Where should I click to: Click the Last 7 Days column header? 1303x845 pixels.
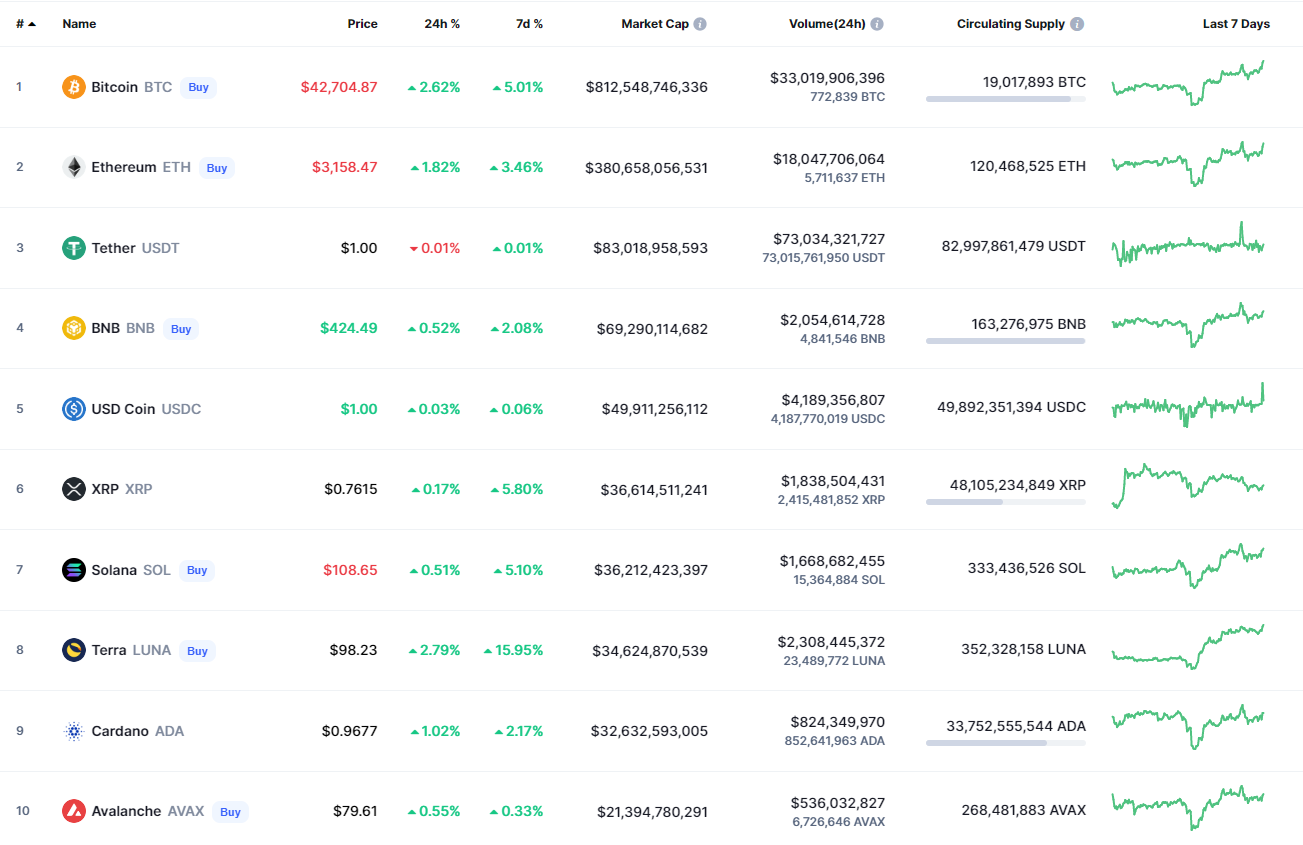(1236, 24)
